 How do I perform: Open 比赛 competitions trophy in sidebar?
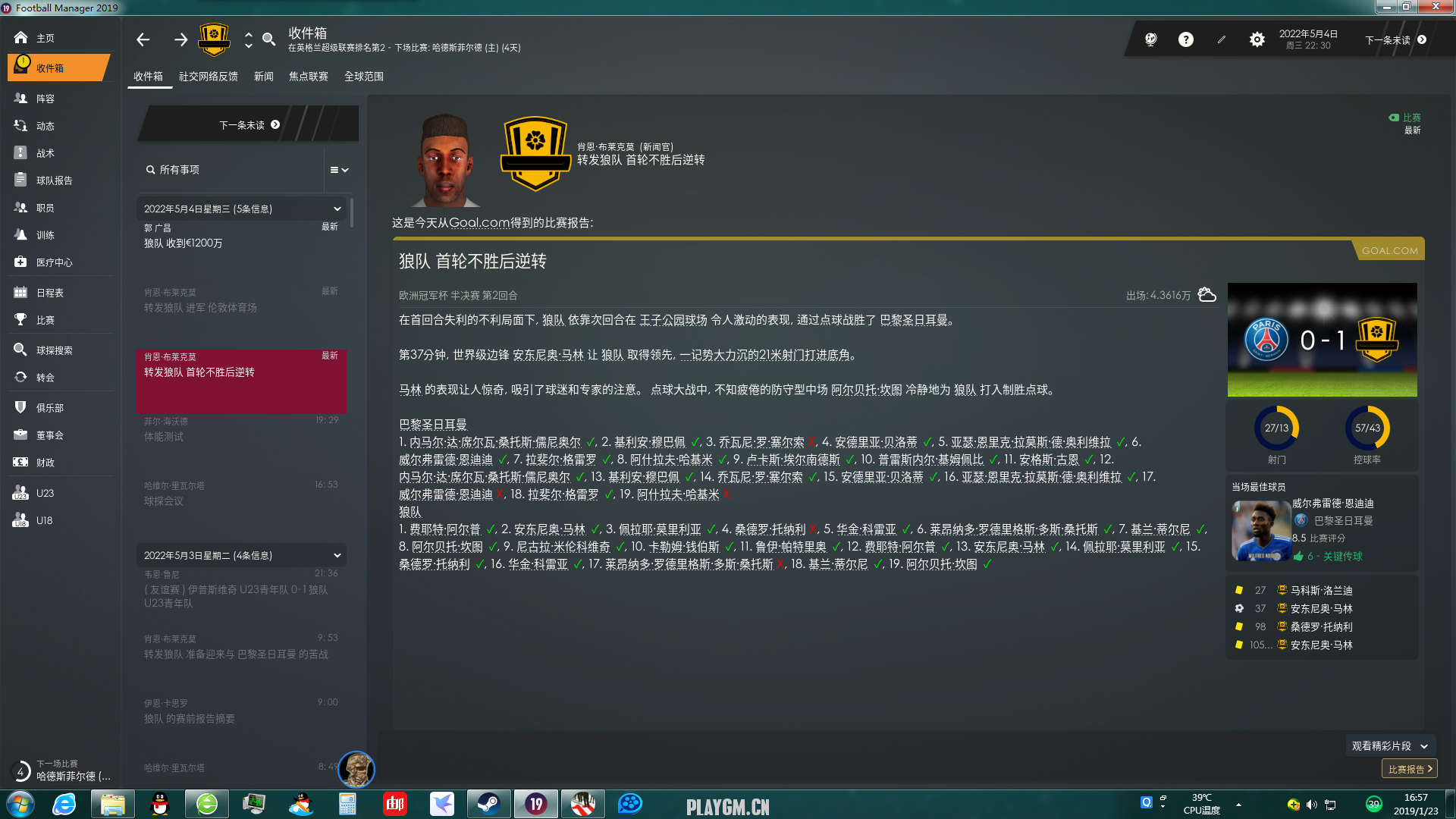[61, 320]
